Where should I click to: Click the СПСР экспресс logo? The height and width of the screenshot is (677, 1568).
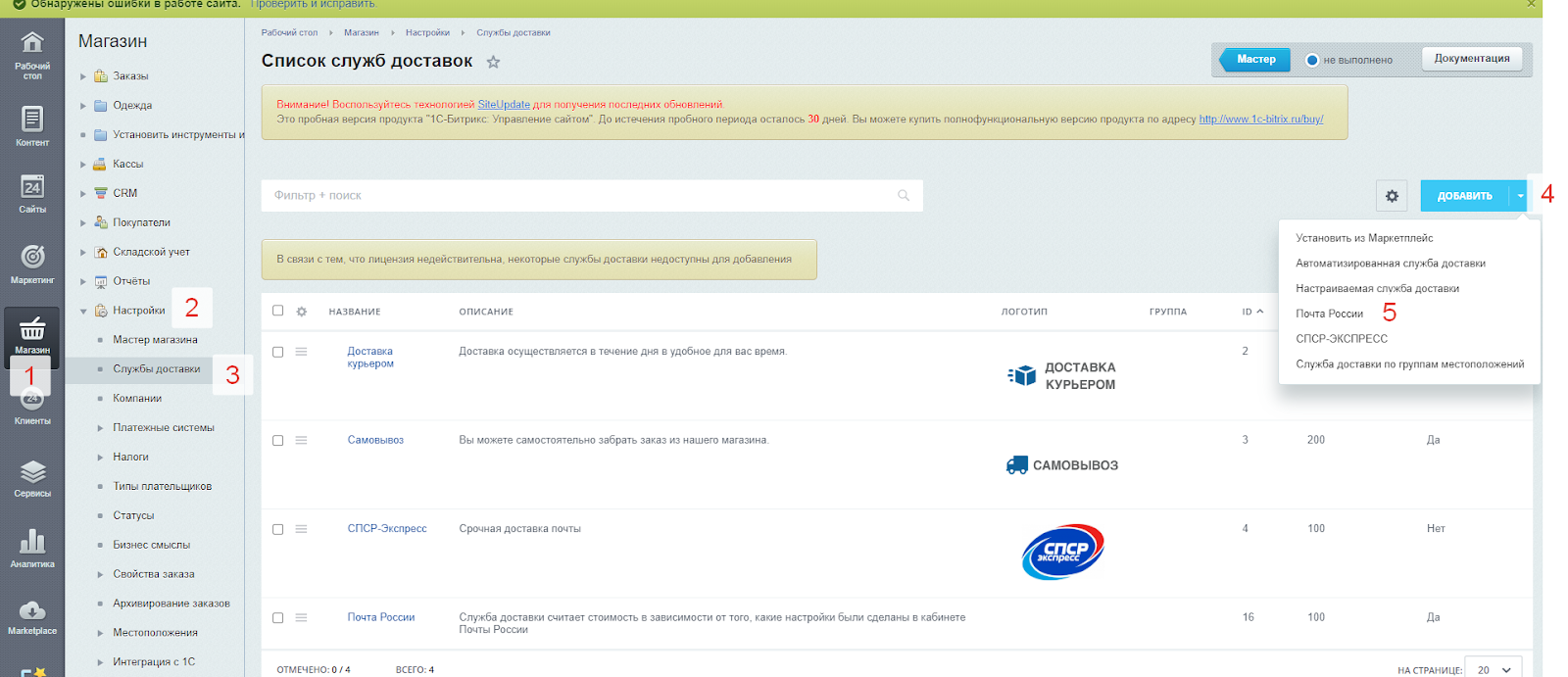[x=1062, y=552]
